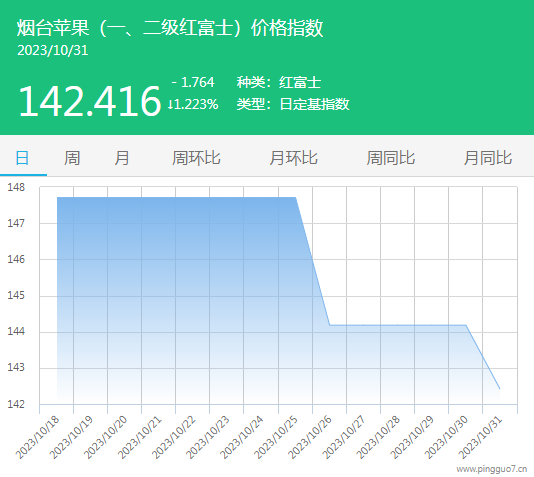
Task: Click the 类型: 日定基指数 label
Action: point(293,104)
